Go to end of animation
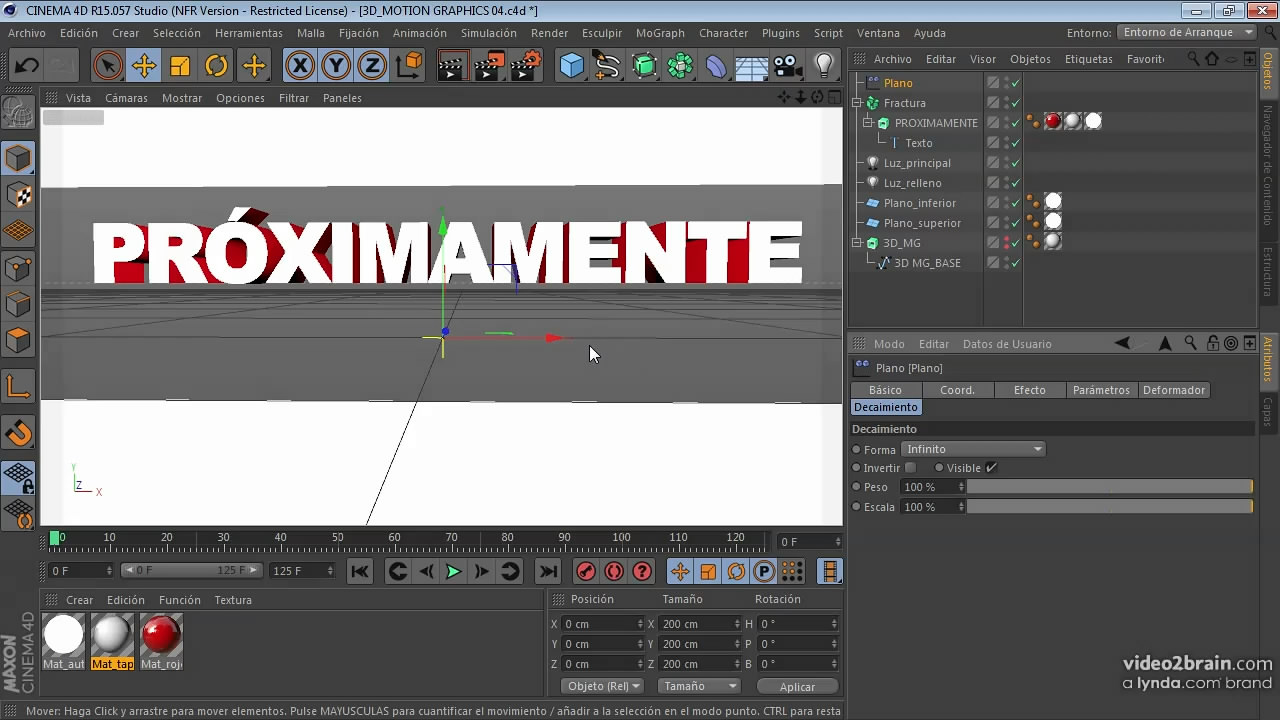The height and width of the screenshot is (720, 1280). pyautogui.click(x=548, y=571)
